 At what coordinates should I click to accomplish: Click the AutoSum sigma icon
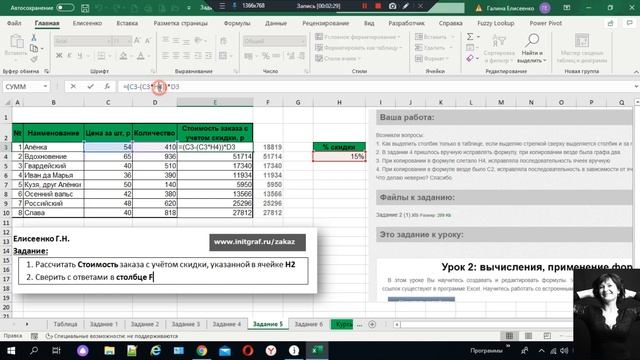(x=470, y=37)
